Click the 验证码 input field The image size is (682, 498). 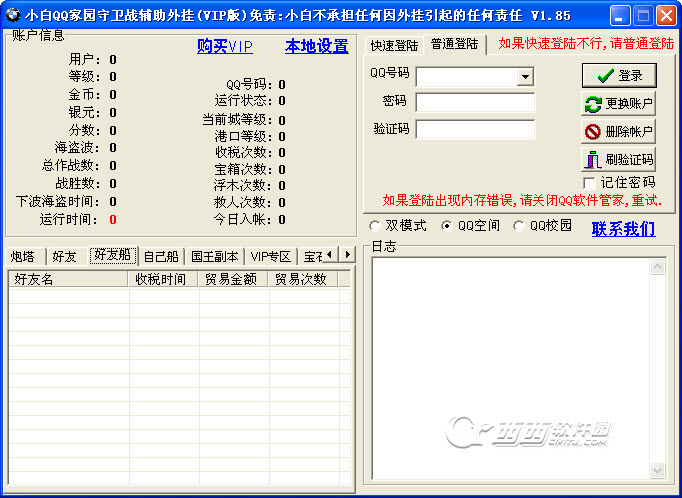point(475,130)
